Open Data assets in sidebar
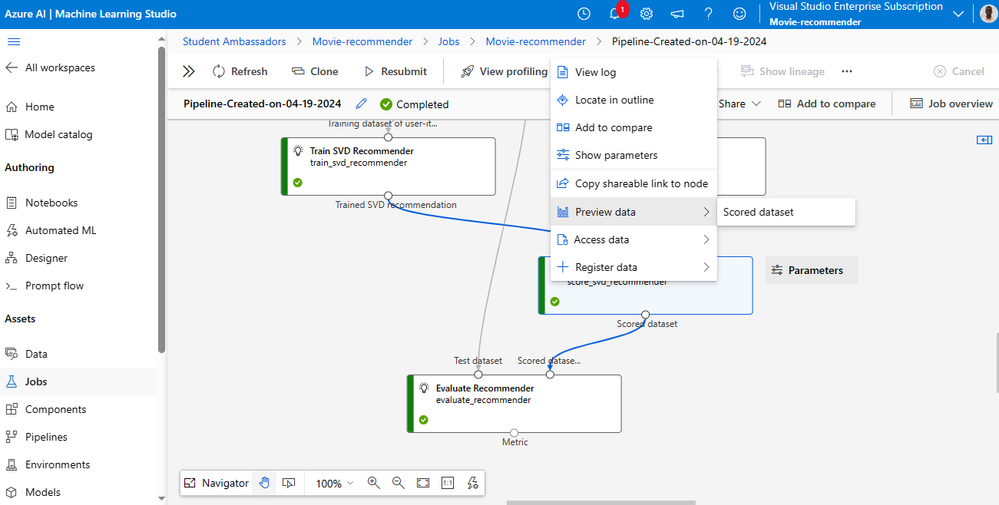 coord(27,354)
